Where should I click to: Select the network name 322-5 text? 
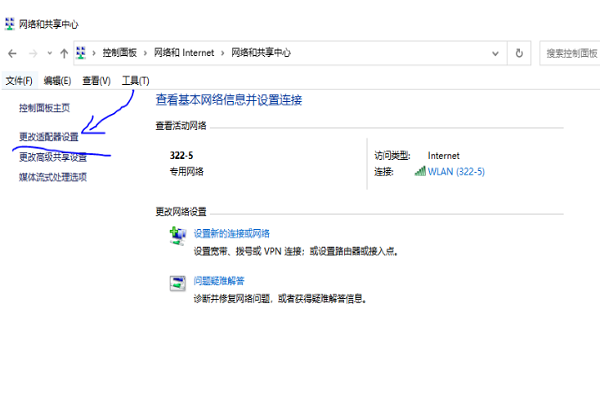[x=181, y=155]
